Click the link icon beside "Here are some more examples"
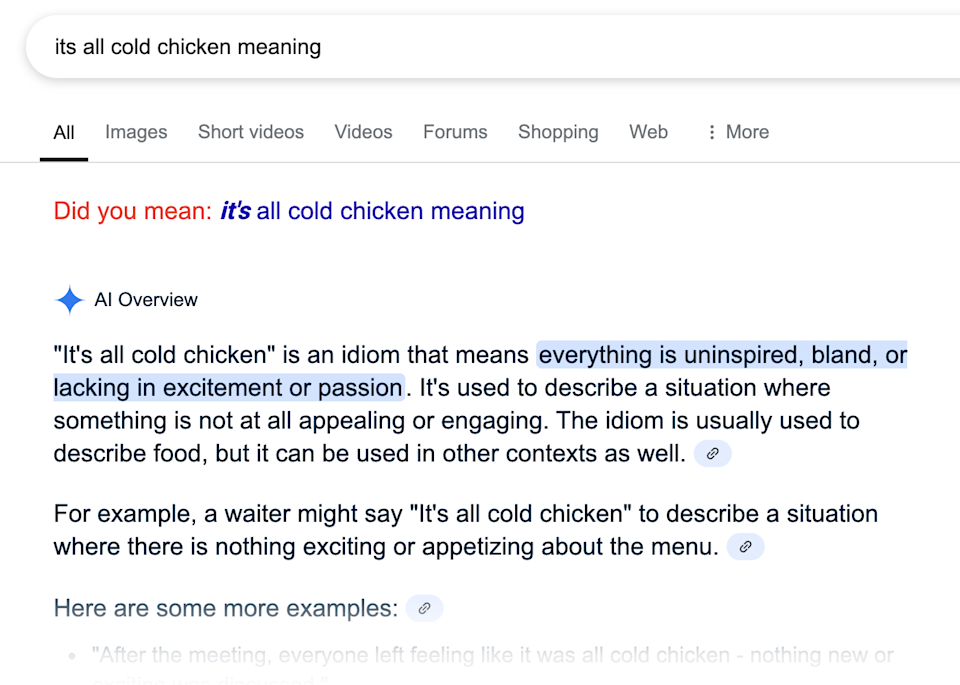This screenshot has height=685, width=960. click(423, 608)
